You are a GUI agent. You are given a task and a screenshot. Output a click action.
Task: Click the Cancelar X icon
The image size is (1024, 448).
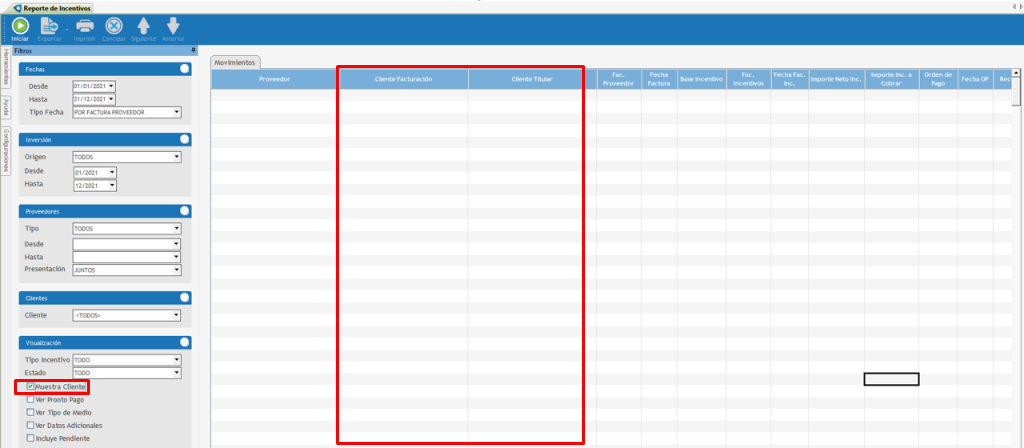point(114,26)
